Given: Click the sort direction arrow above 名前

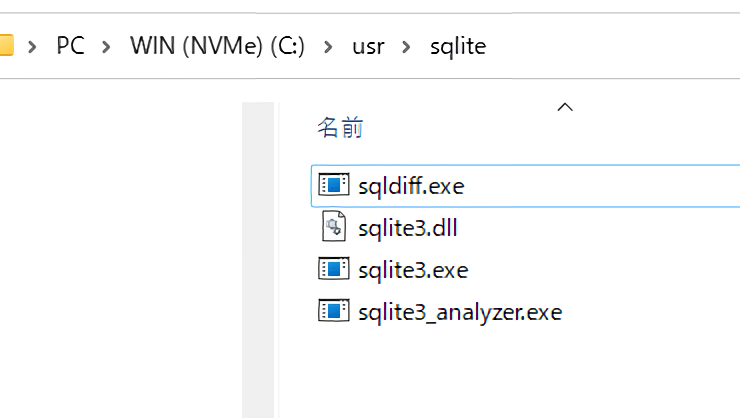Looking at the screenshot, I should (x=565, y=106).
